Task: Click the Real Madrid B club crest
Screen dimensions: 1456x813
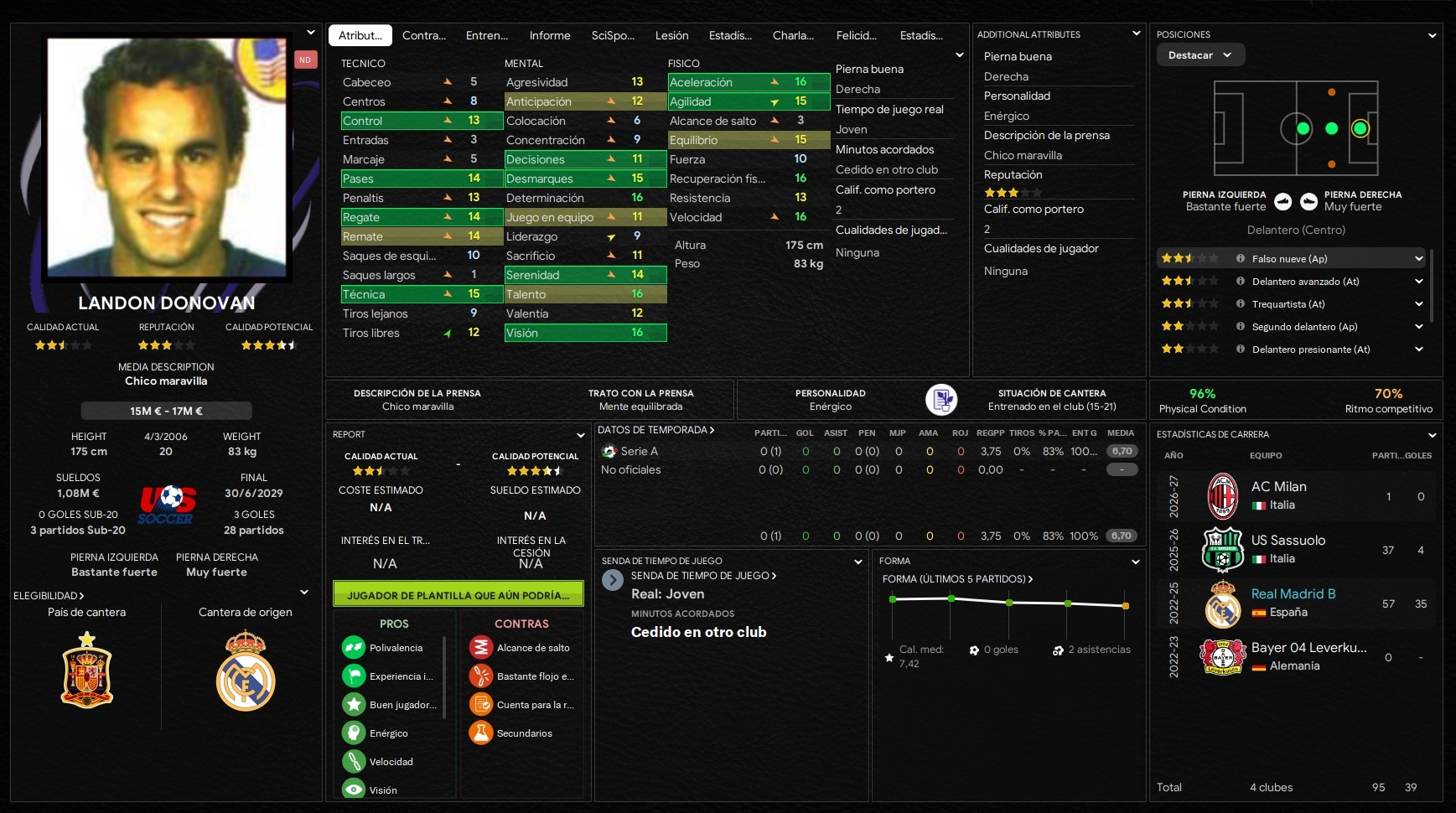Action: [x=1223, y=603]
